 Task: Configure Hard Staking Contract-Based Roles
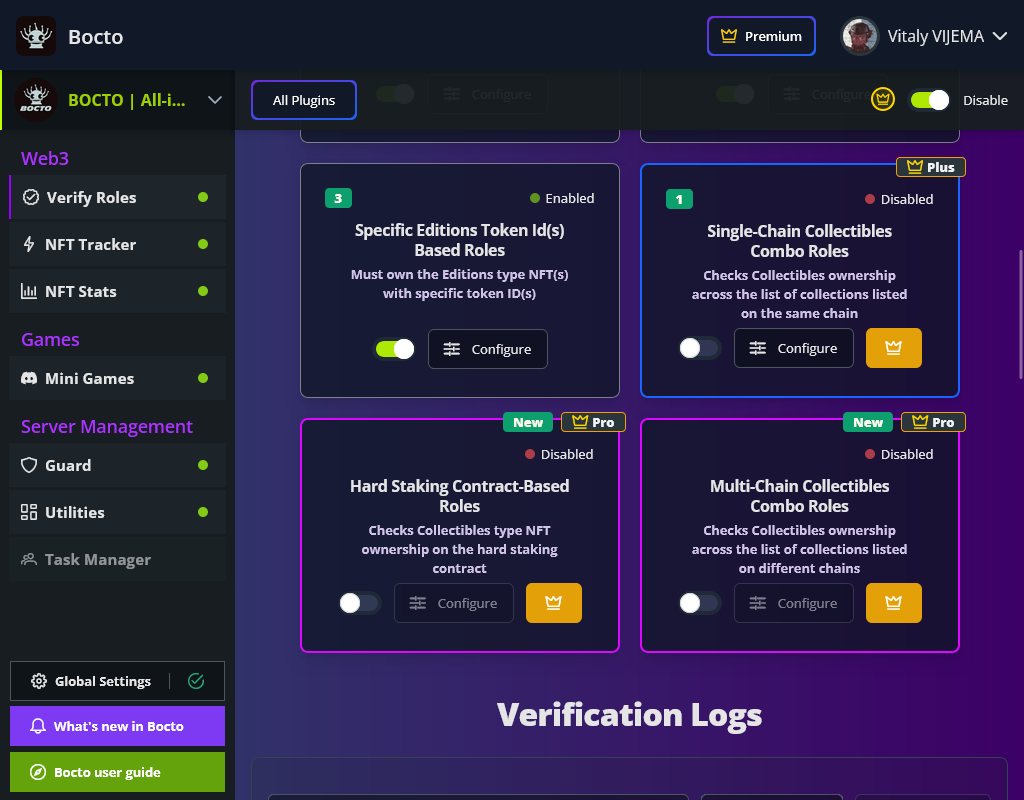tap(454, 603)
